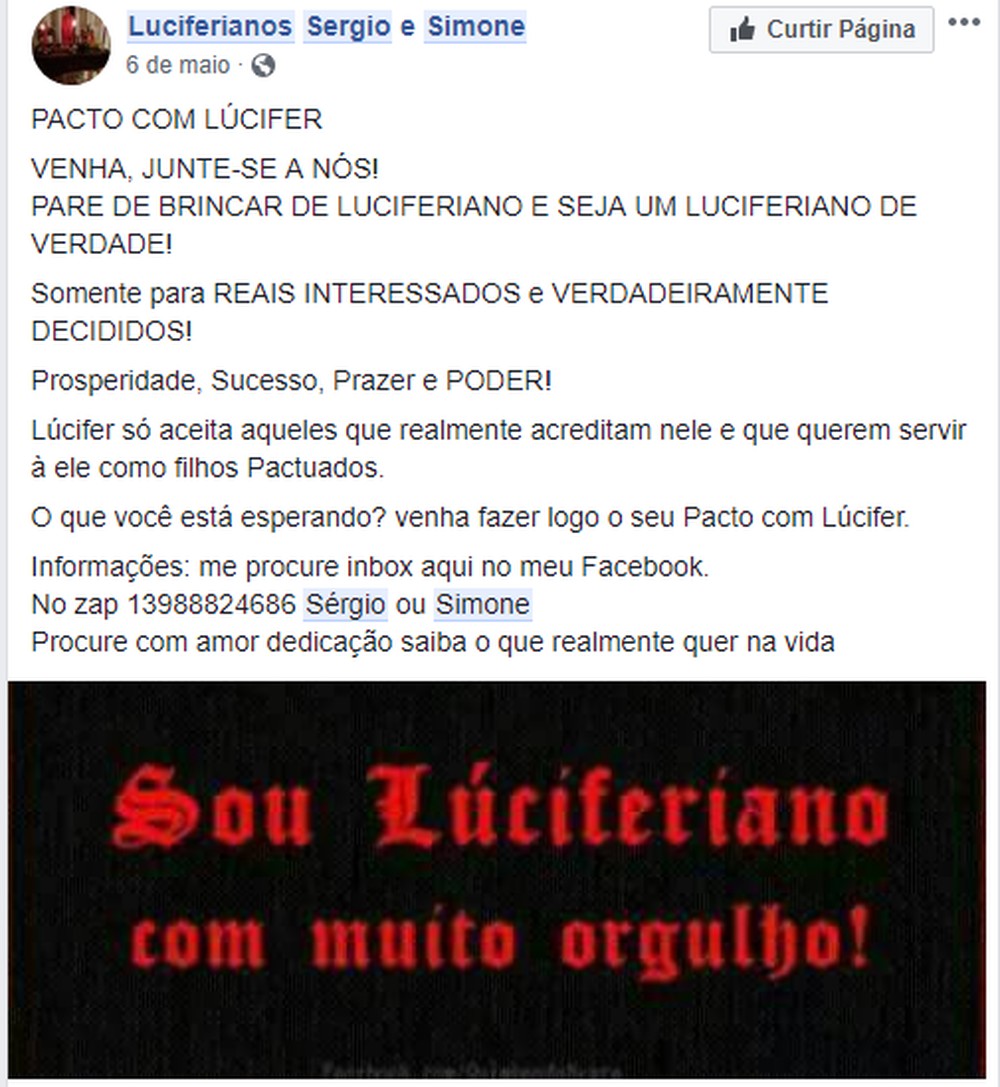1000x1087 pixels.
Task: Click "com muito orgulho!" text in image
Action: coord(499,940)
